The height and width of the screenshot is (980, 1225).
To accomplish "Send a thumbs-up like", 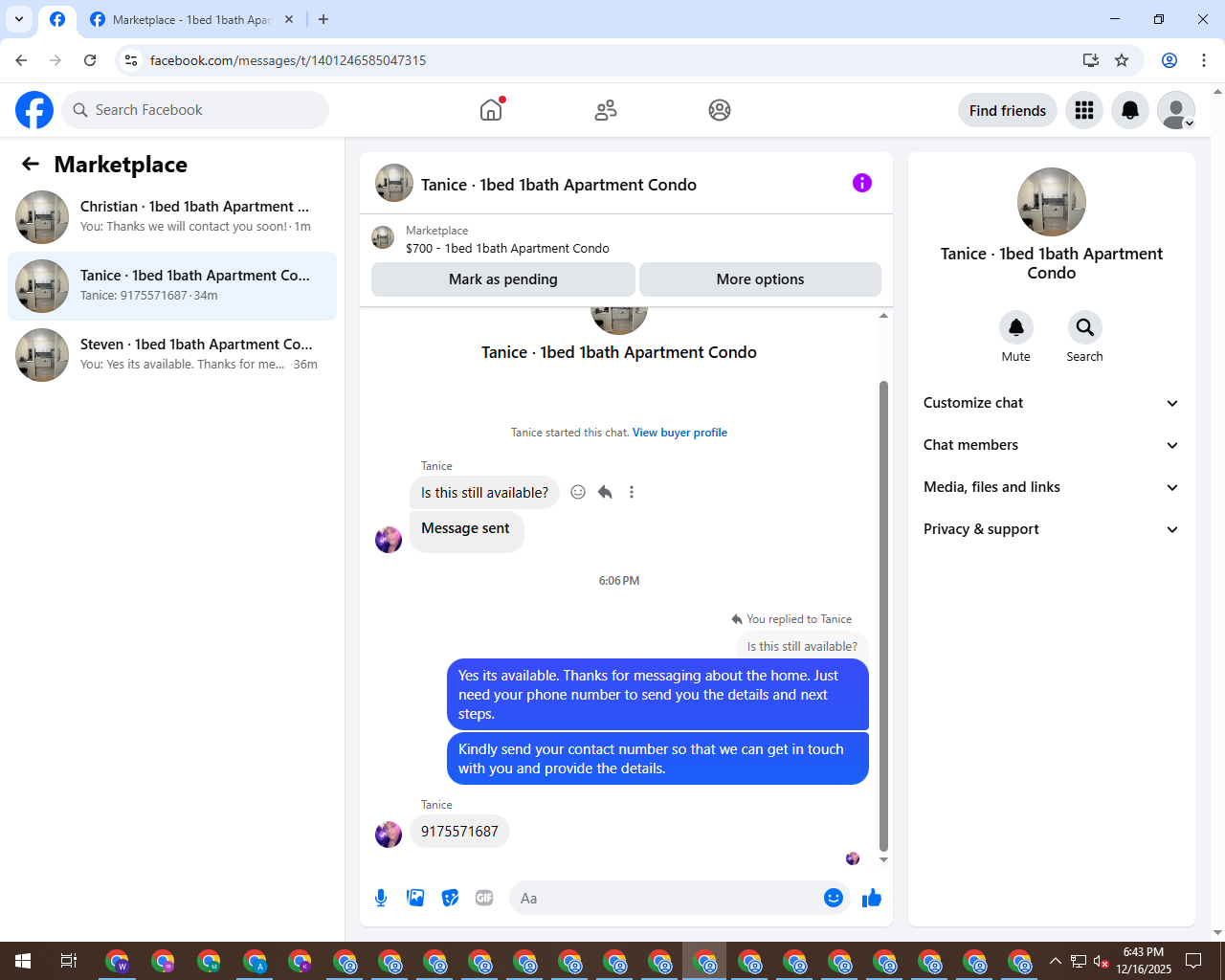I will (872, 898).
